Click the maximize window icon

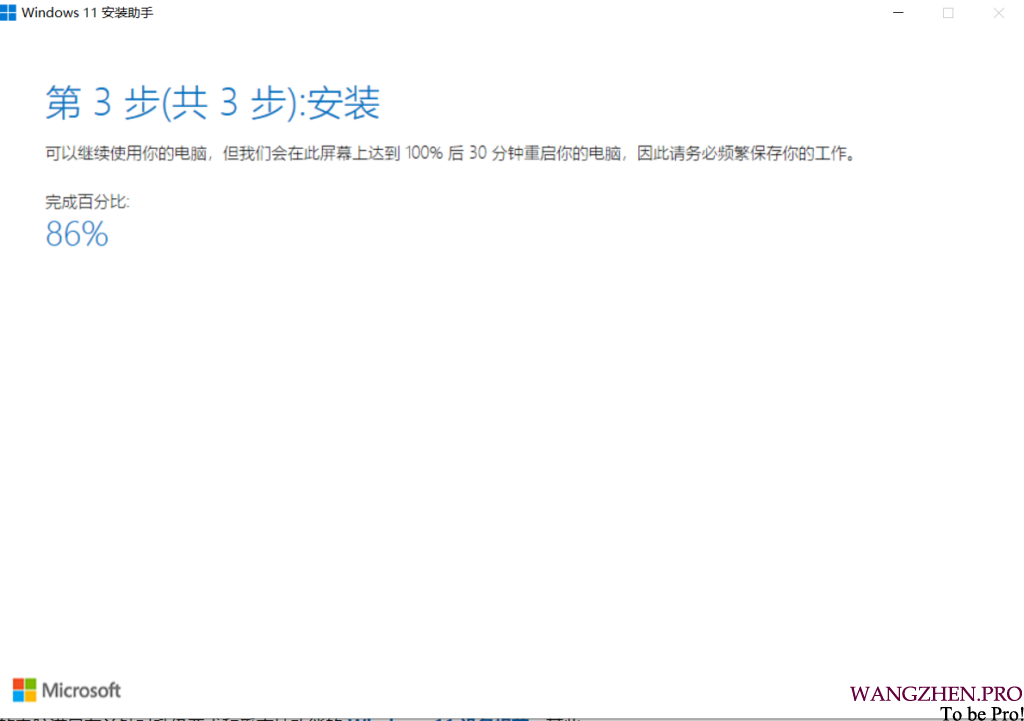coord(948,13)
